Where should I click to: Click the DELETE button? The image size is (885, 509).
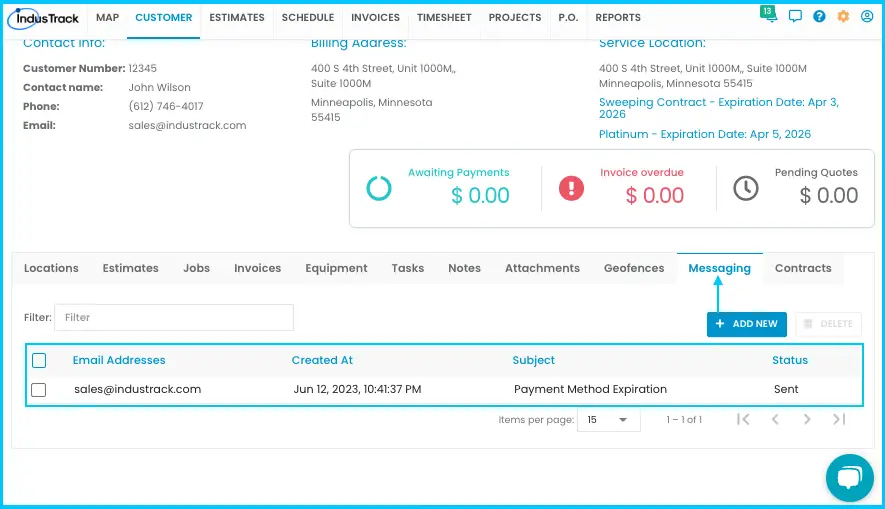pos(829,324)
